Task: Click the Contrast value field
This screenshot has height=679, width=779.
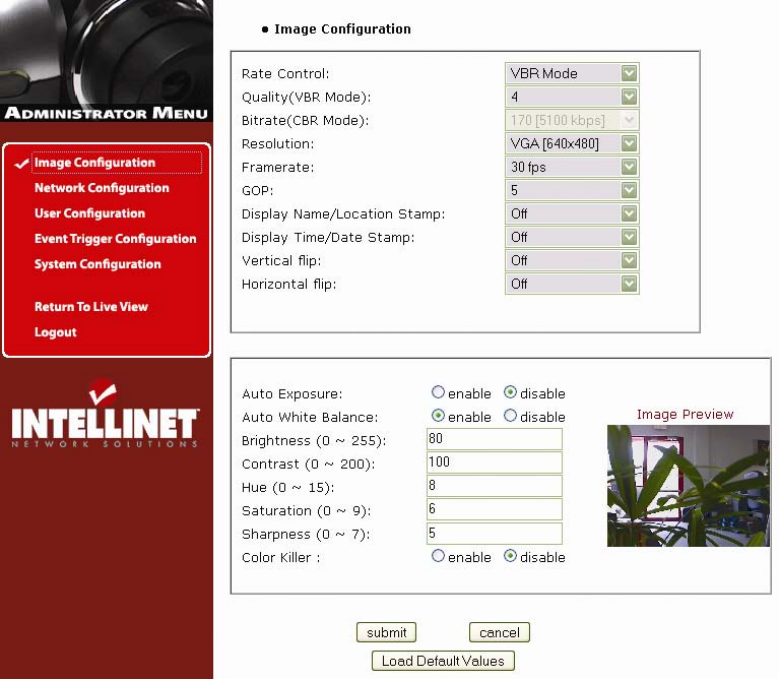Action: pos(494,462)
